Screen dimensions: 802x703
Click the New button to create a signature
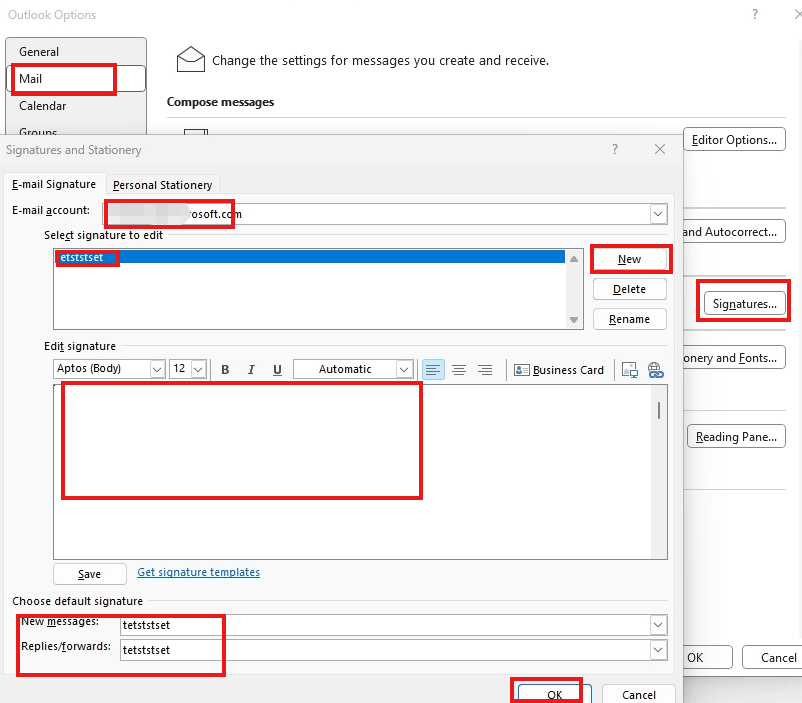coord(631,259)
